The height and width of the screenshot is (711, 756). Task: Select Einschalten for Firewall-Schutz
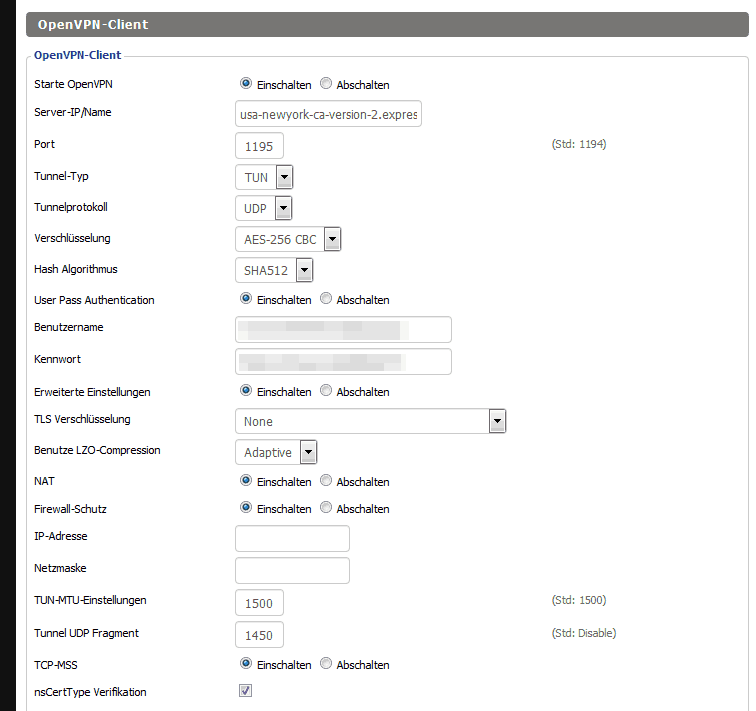click(x=246, y=508)
